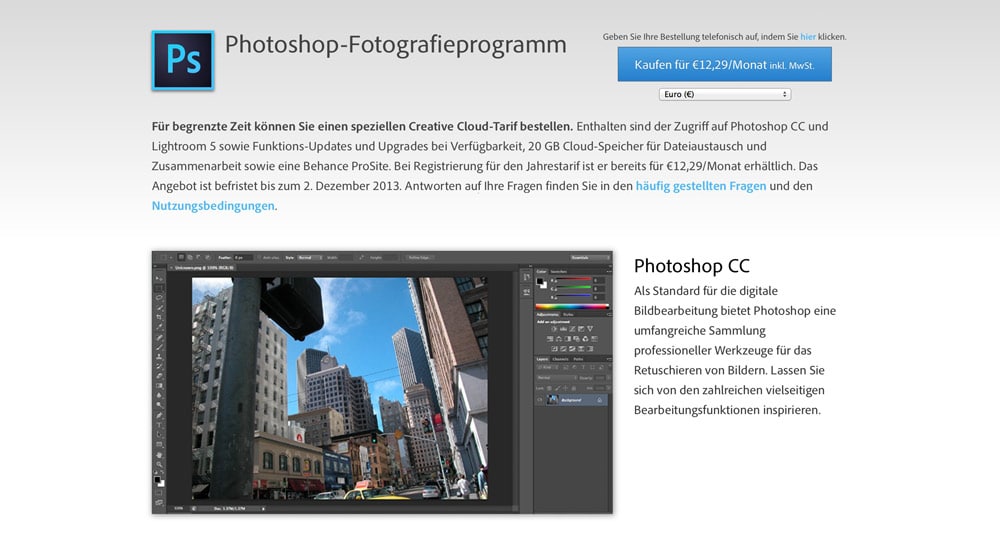Select the History Brush tool
This screenshot has height=536, width=1000.
(159, 366)
